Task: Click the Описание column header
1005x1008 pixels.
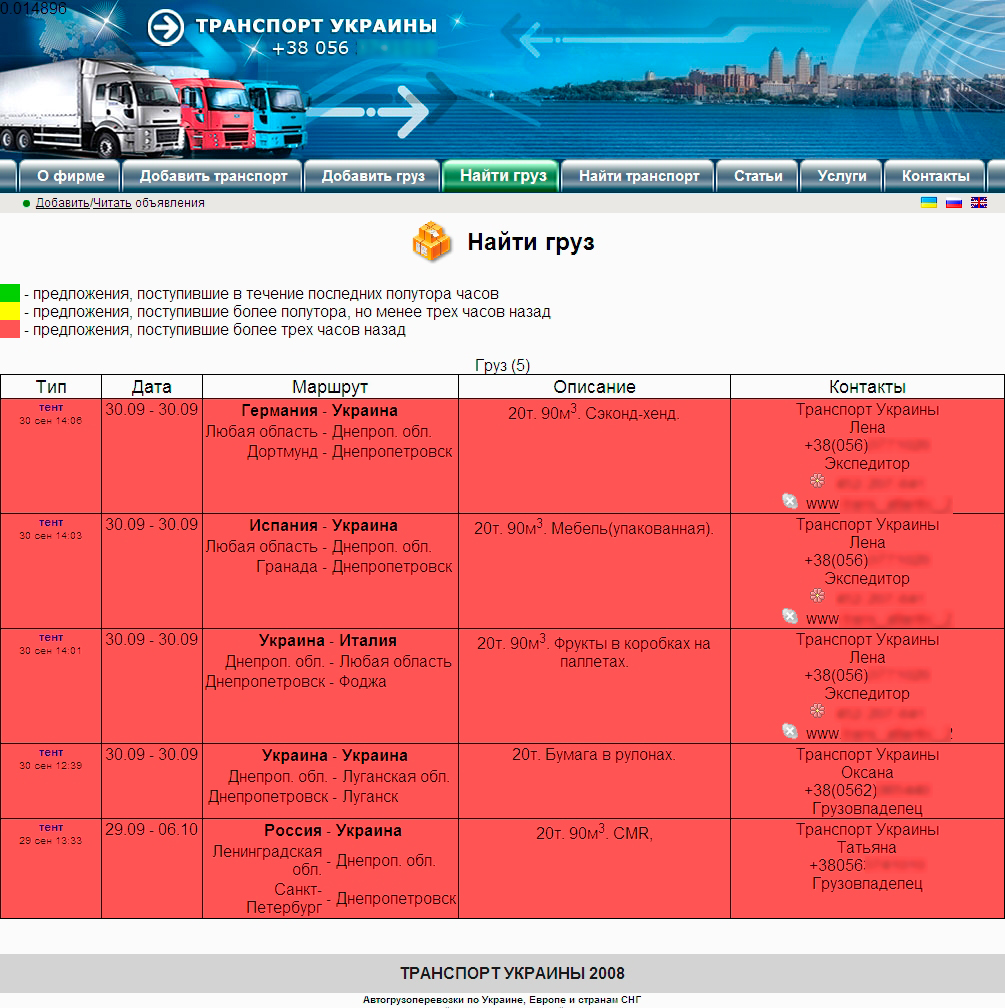Action: pyautogui.click(x=594, y=387)
